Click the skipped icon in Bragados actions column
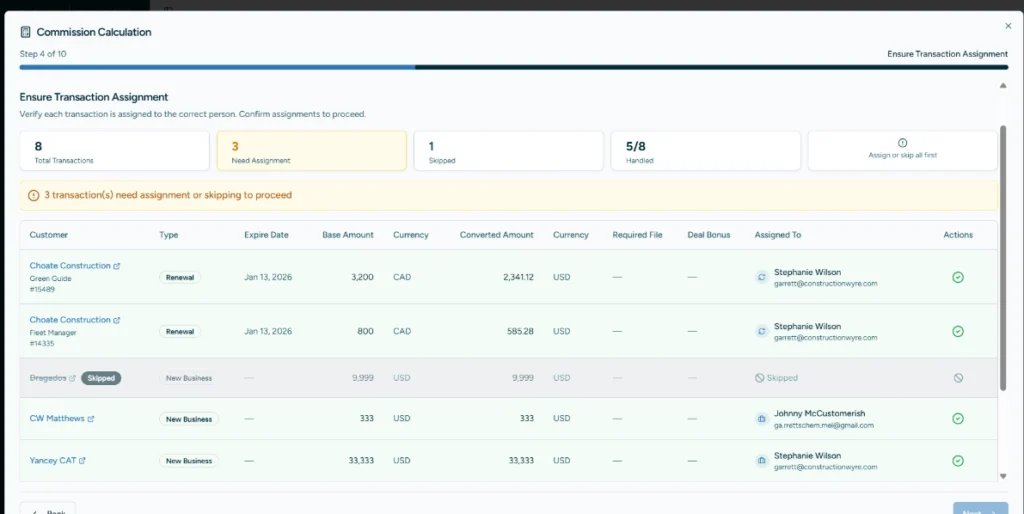 957,378
